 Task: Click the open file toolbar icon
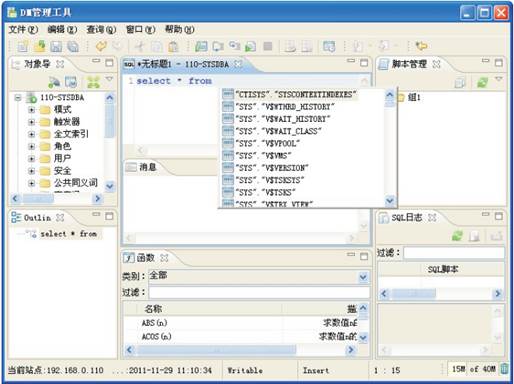click(x=40, y=46)
